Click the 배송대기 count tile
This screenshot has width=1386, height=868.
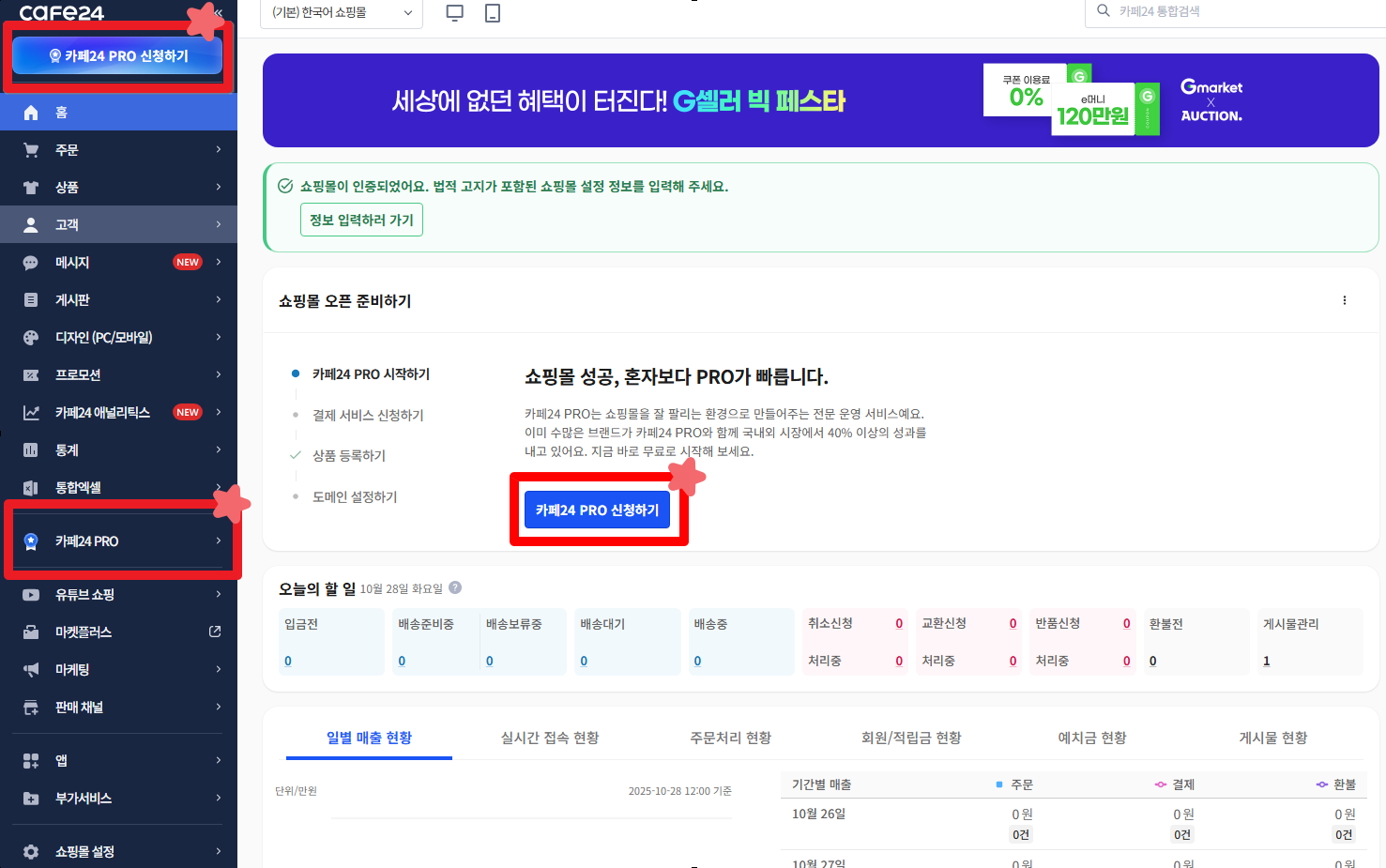tap(628, 642)
